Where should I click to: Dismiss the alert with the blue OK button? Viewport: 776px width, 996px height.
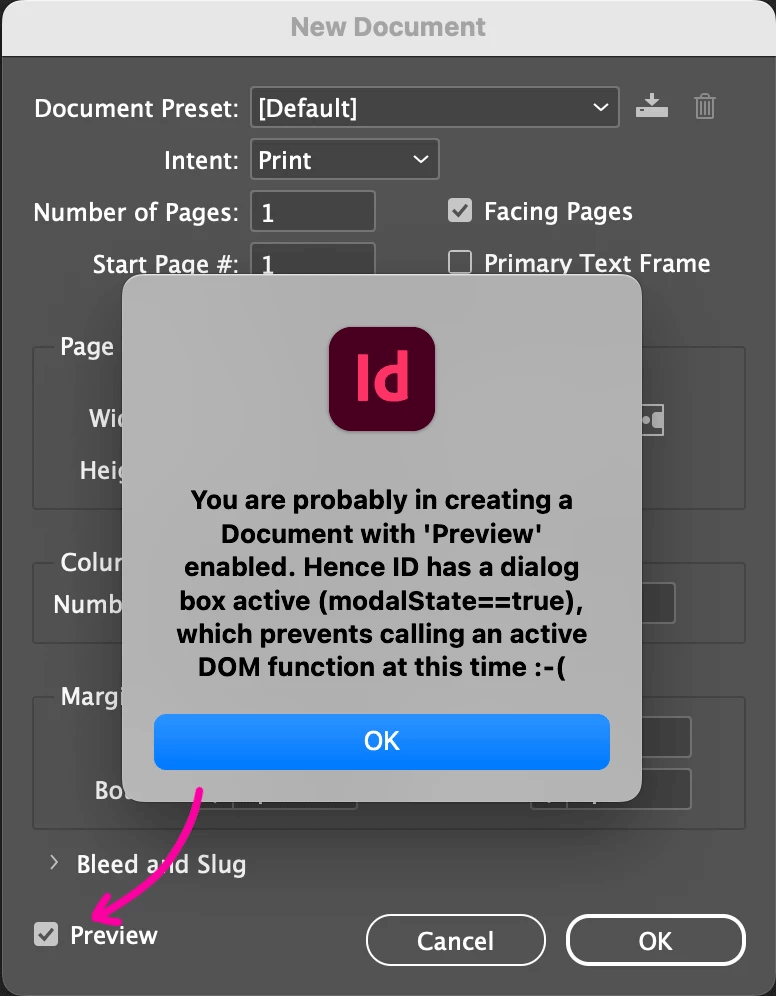coord(382,741)
